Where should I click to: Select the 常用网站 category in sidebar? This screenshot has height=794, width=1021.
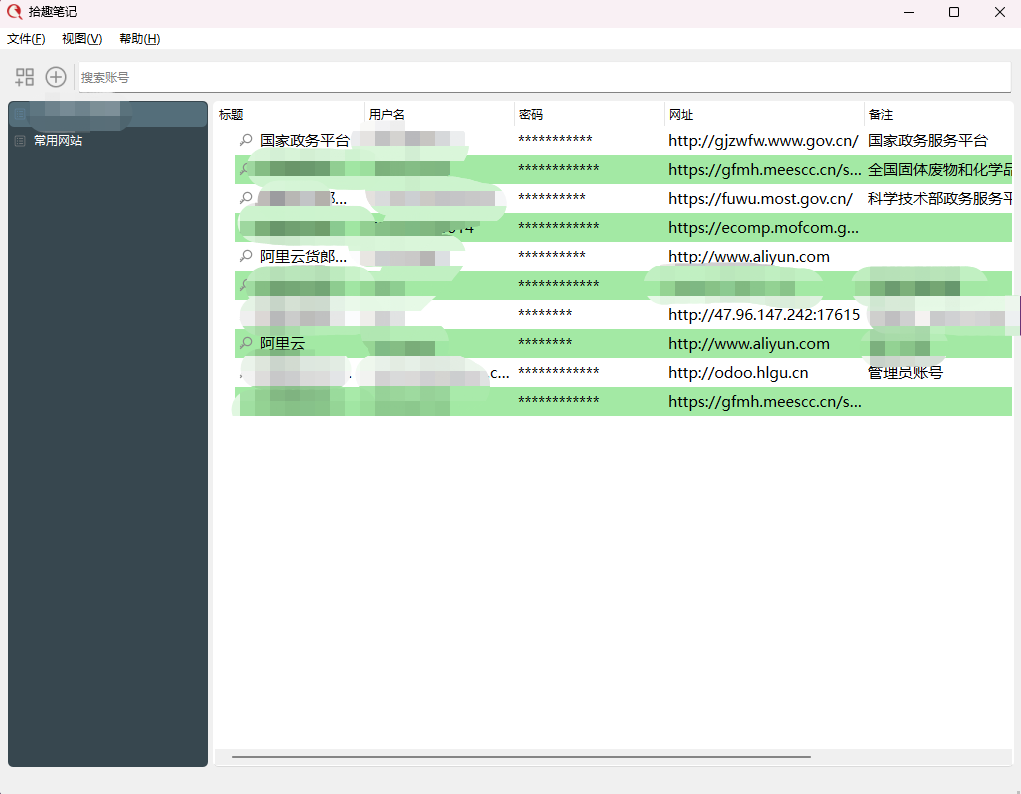(108, 141)
